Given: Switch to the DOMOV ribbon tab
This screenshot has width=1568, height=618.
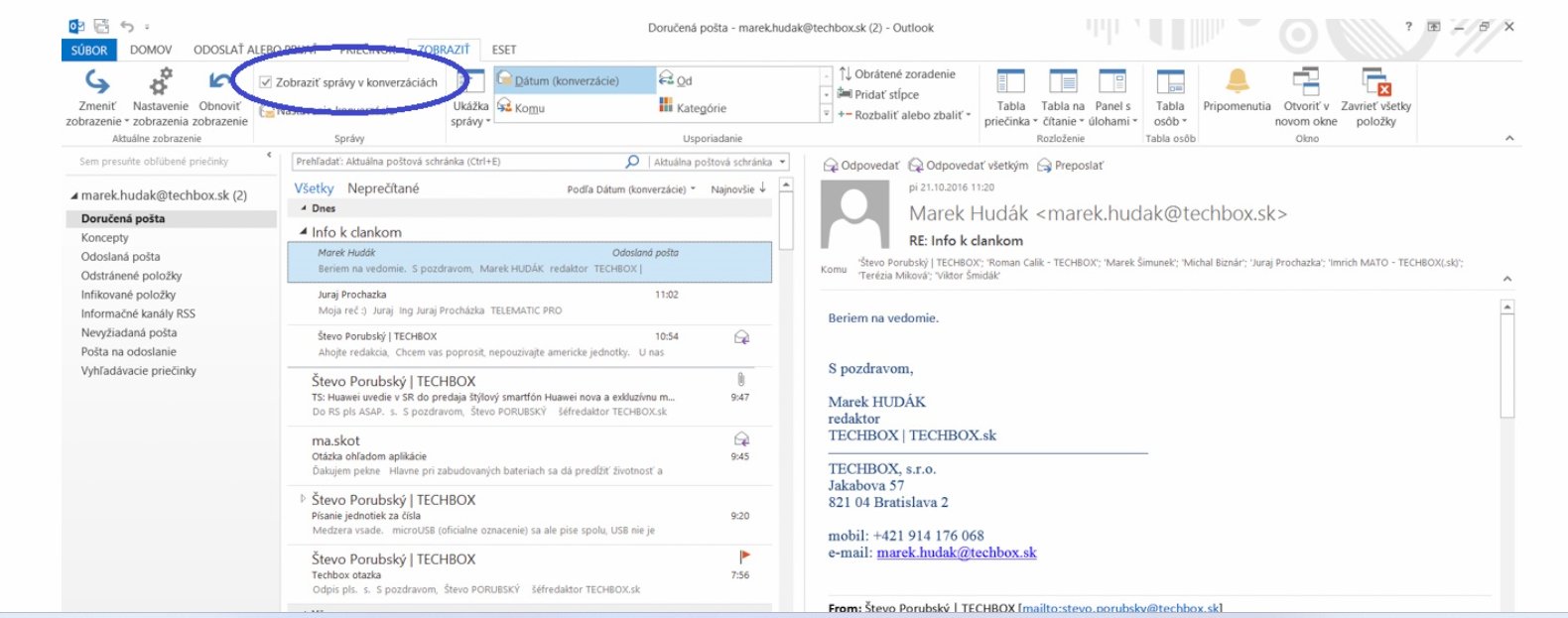Looking at the screenshot, I should click(x=151, y=50).
